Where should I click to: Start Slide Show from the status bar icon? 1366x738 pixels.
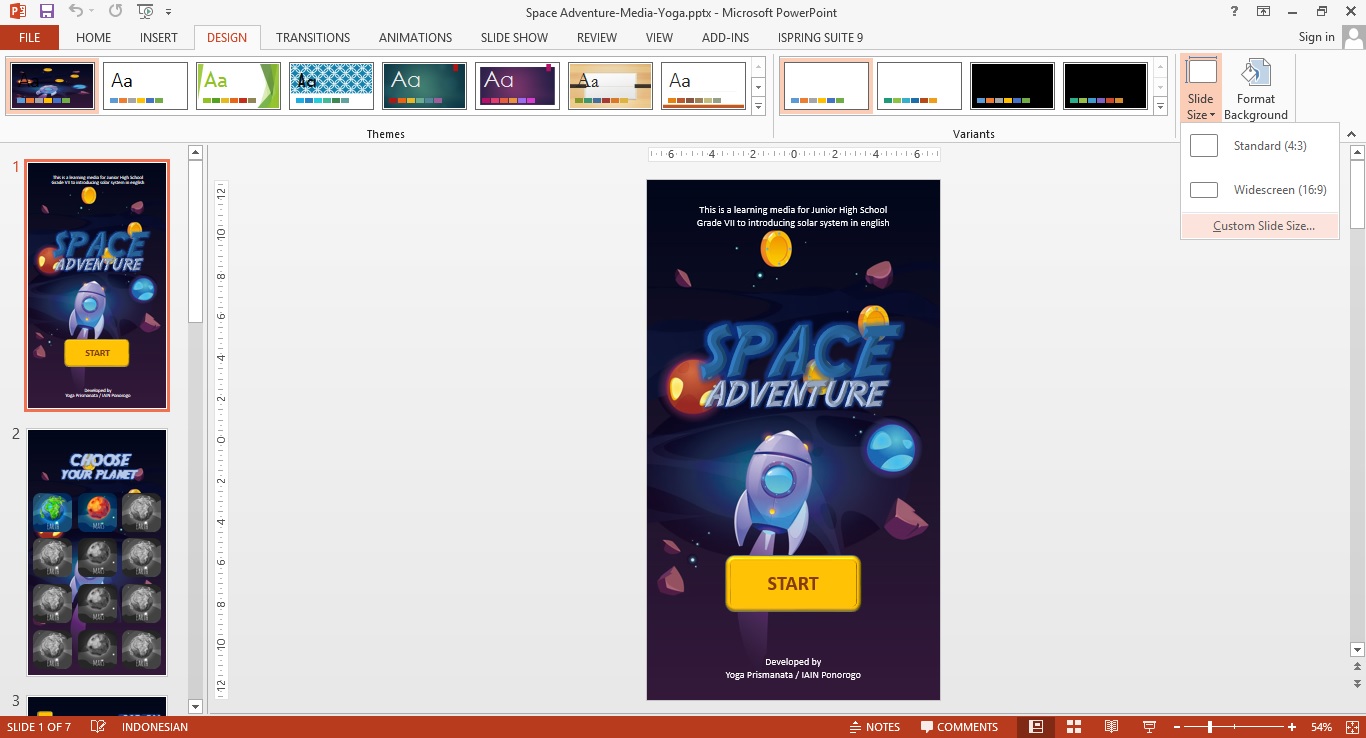coord(1148,727)
